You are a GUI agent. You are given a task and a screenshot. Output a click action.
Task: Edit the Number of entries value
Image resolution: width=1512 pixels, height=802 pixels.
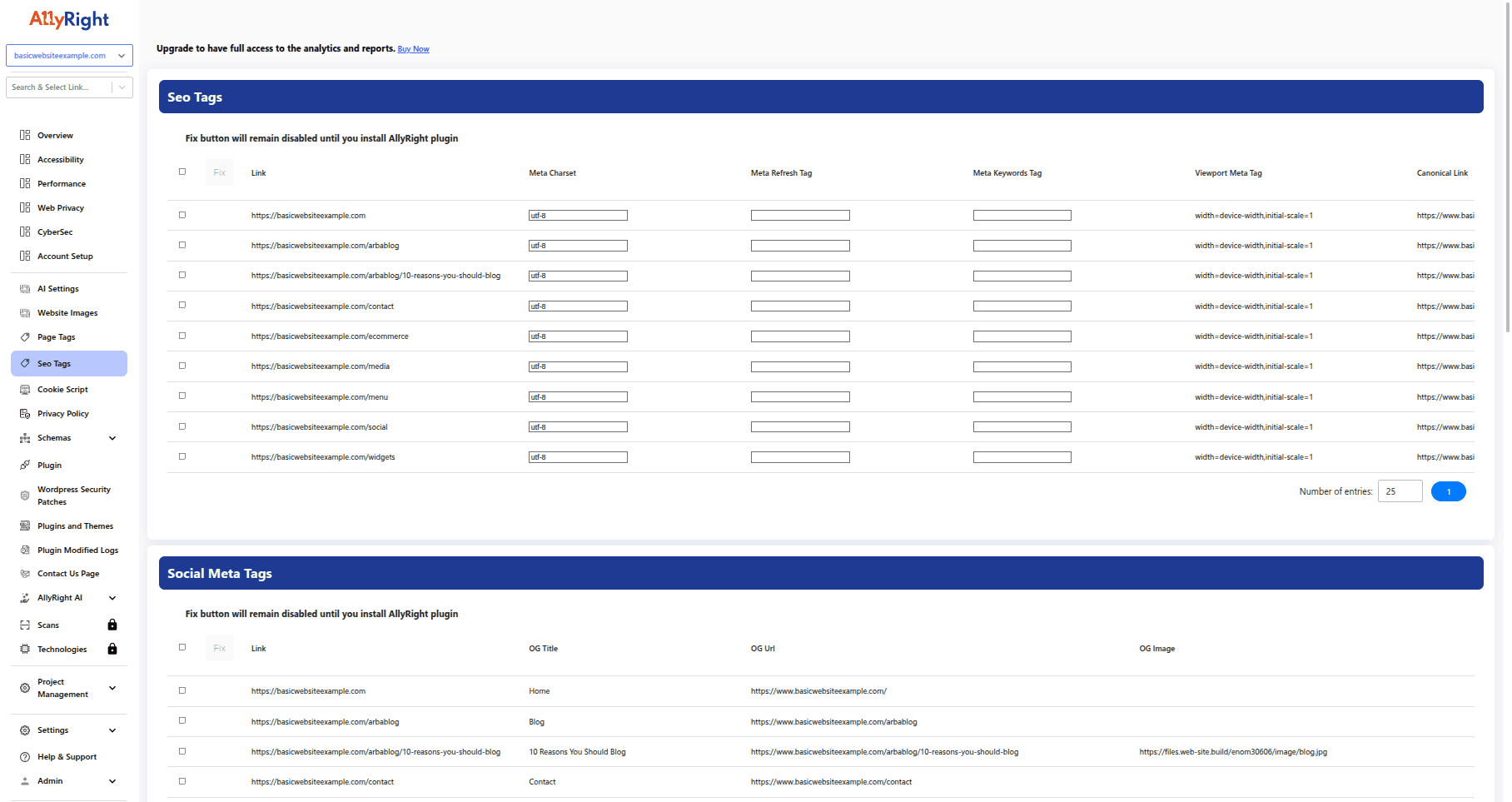coord(1400,491)
